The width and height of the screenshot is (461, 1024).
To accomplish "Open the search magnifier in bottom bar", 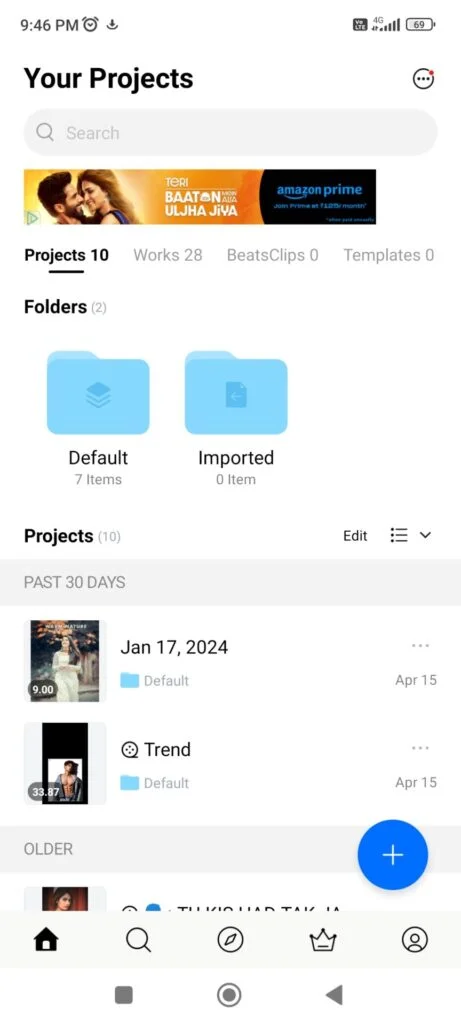I will 138,940.
